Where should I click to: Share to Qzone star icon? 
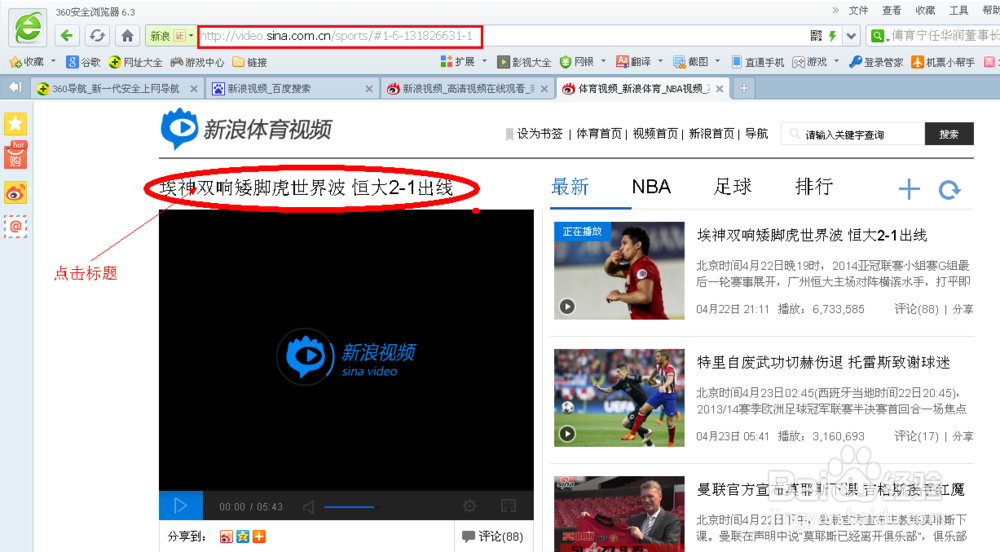click(243, 537)
